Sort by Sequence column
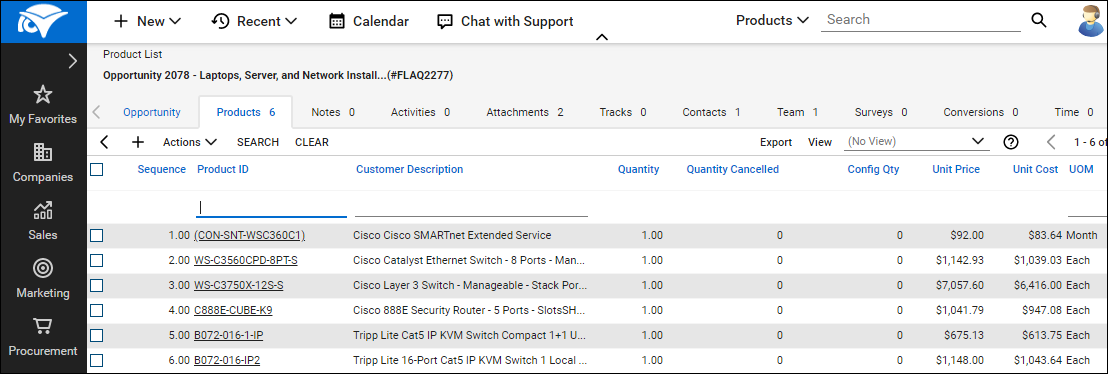 click(162, 169)
